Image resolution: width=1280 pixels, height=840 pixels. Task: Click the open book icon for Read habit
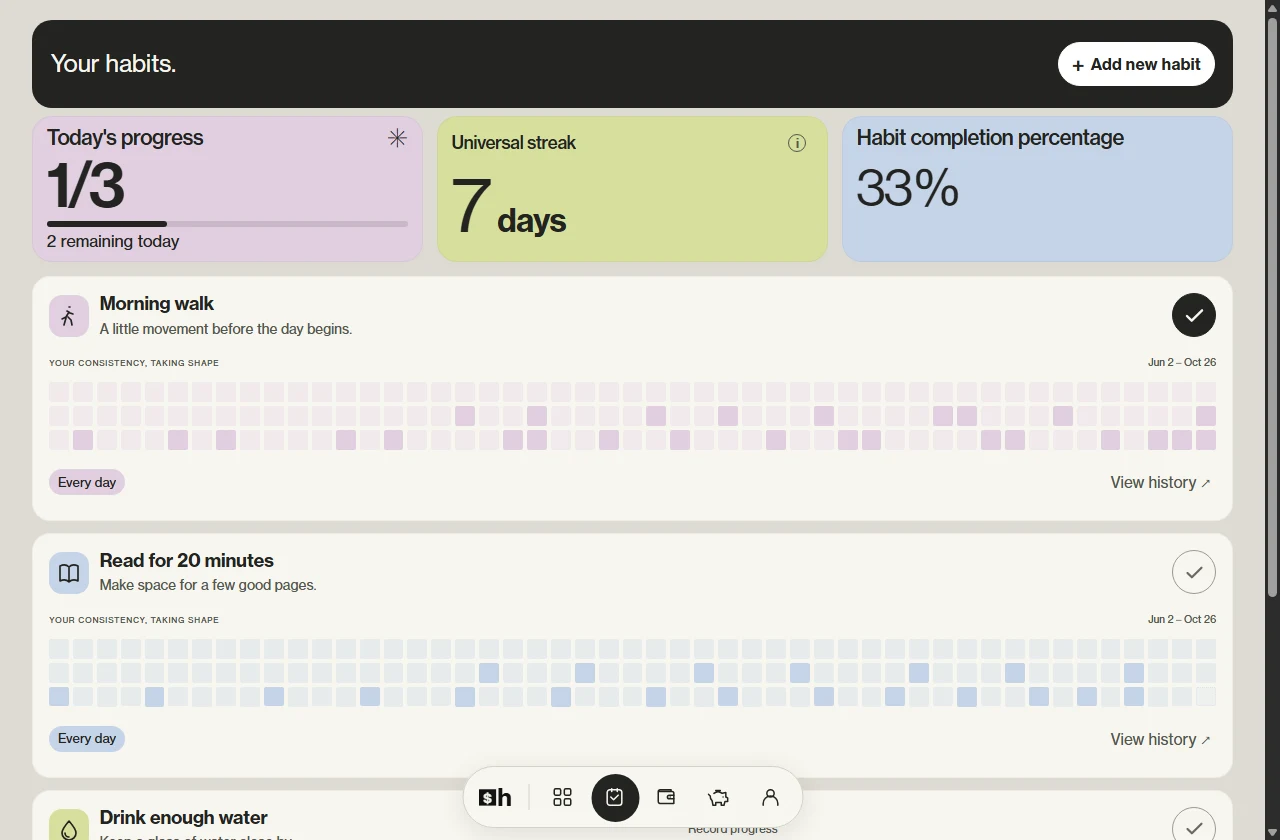pos(69,573)
